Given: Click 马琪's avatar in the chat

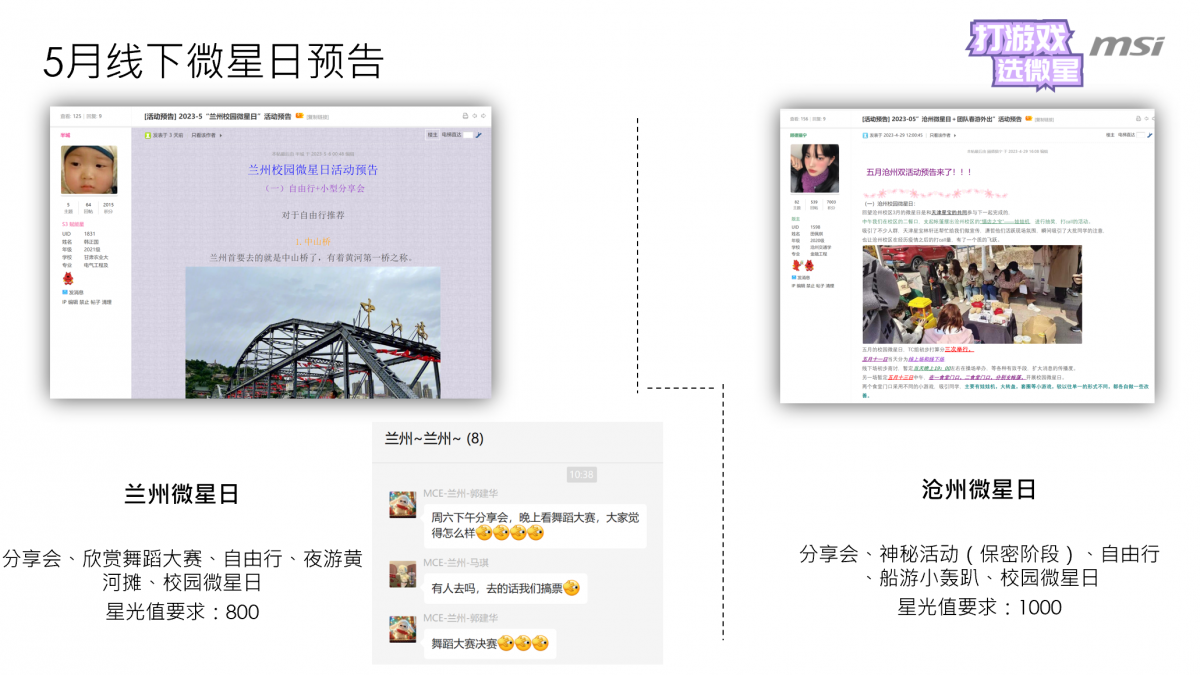Looking at the screenshot, I should coord(403,574).
